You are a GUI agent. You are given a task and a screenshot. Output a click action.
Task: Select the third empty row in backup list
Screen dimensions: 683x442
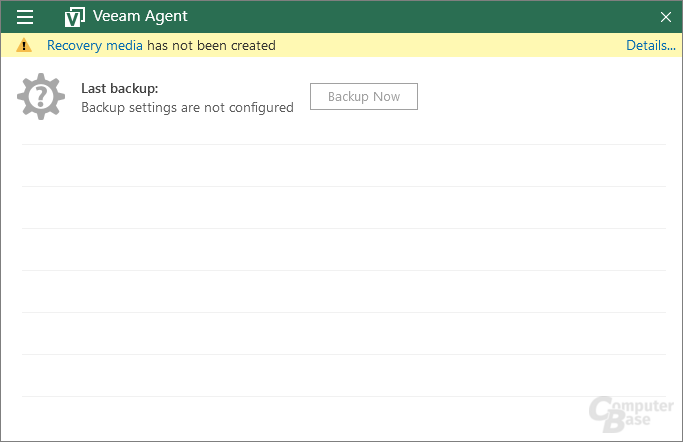[x=343, y=249]
